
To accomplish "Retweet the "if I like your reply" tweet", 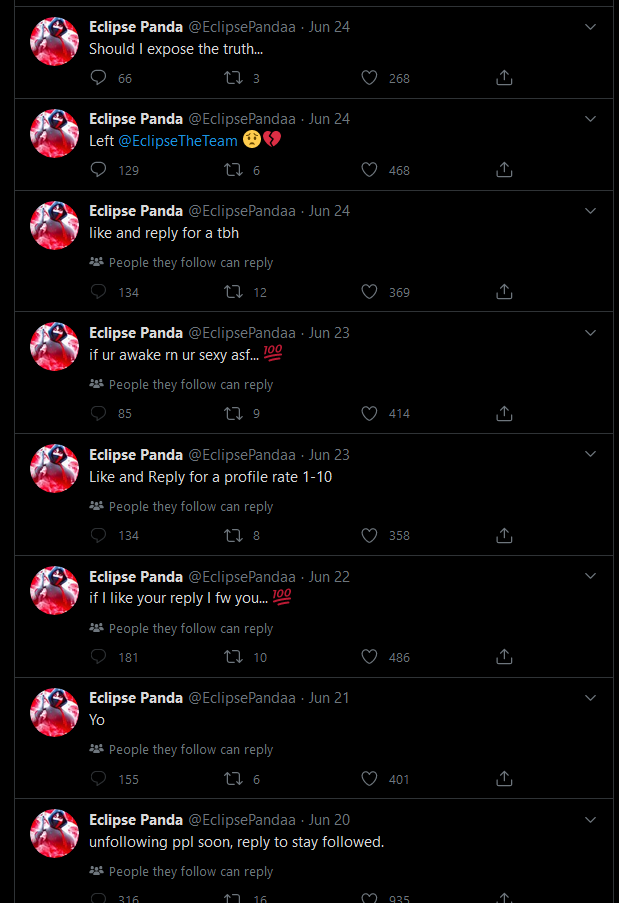I will 233,657.
